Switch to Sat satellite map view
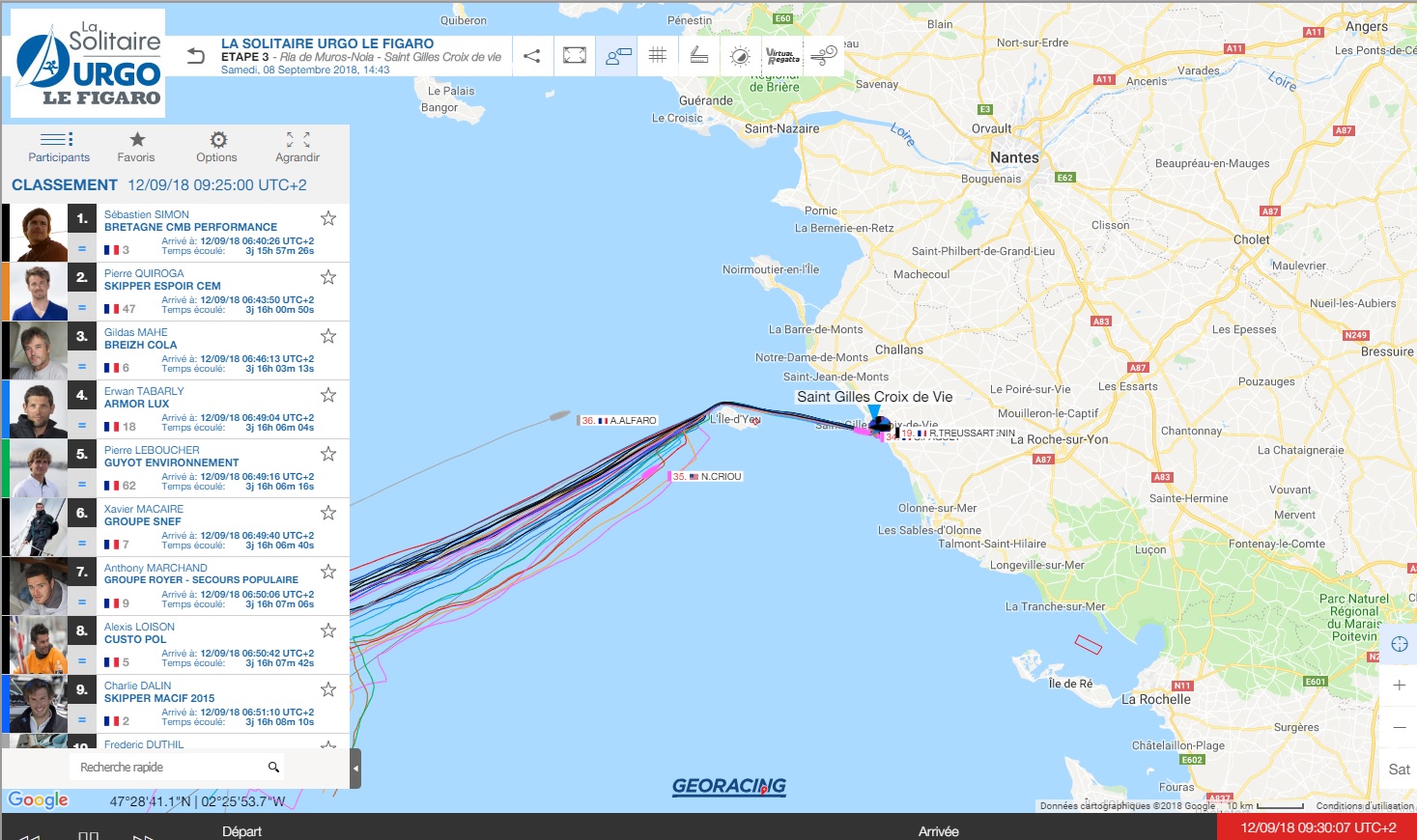The image size is (1417, 840). 1400,770
